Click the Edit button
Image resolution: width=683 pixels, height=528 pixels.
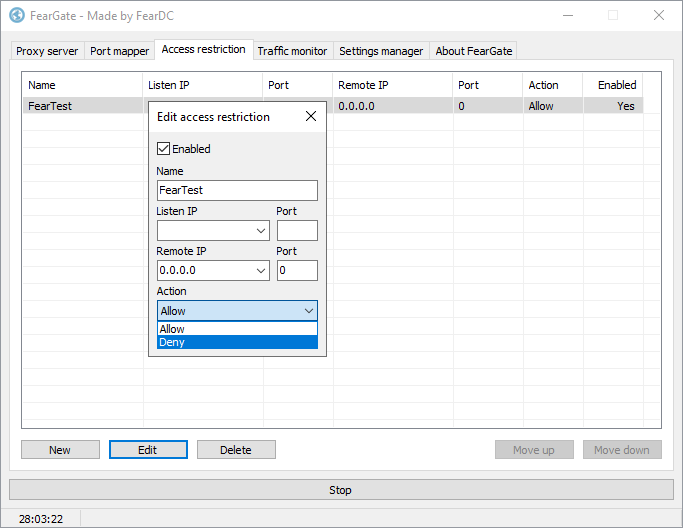coord(148,450)
